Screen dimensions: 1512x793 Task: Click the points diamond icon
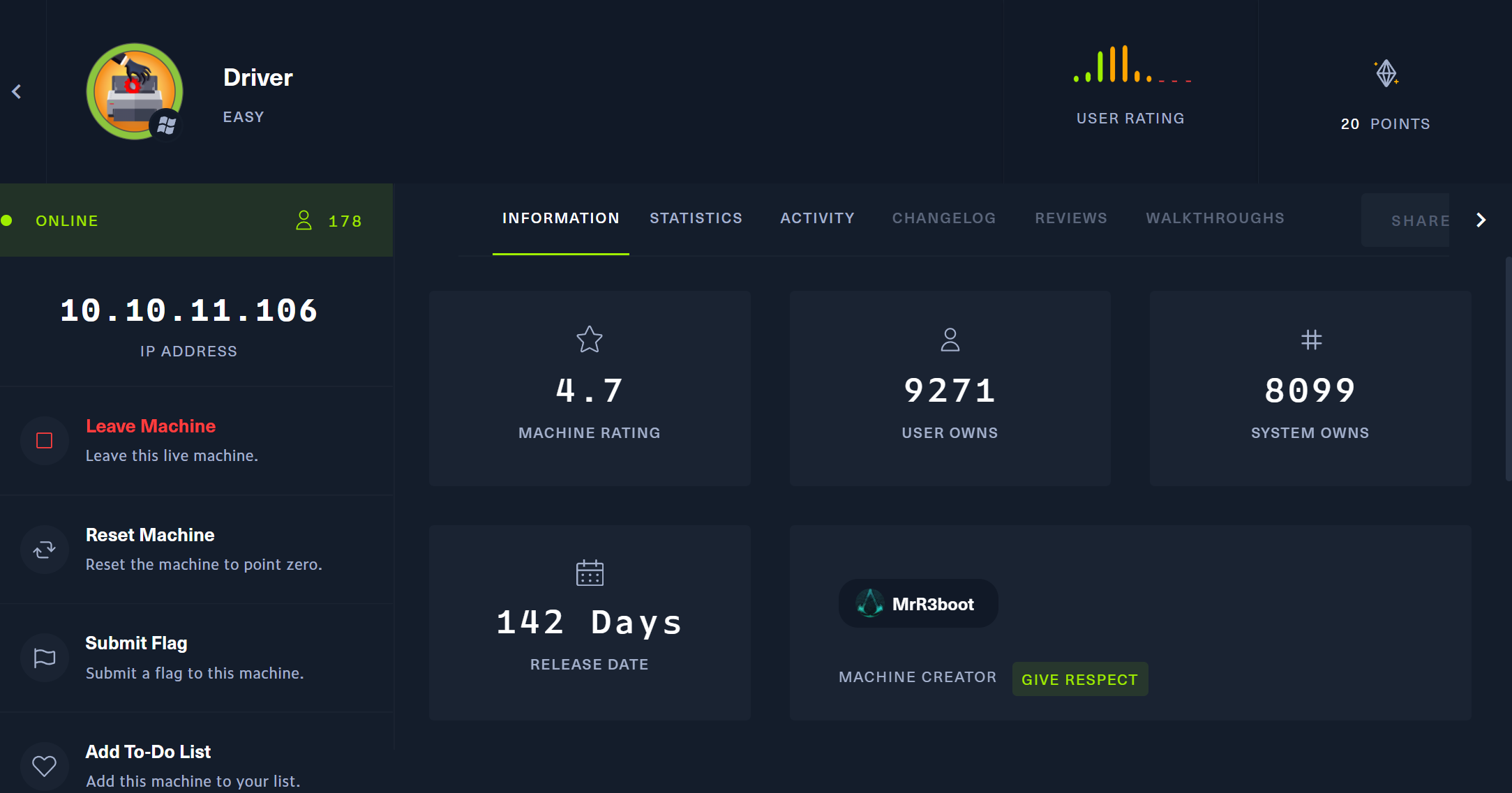(x=1386, y=73)
